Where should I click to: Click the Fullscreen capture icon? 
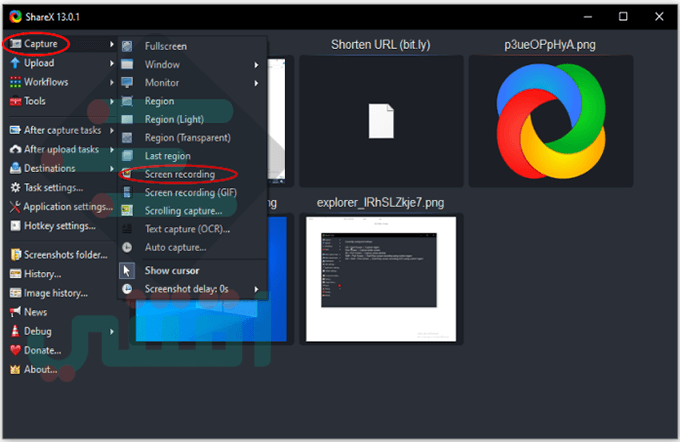[x=127, y=46]
